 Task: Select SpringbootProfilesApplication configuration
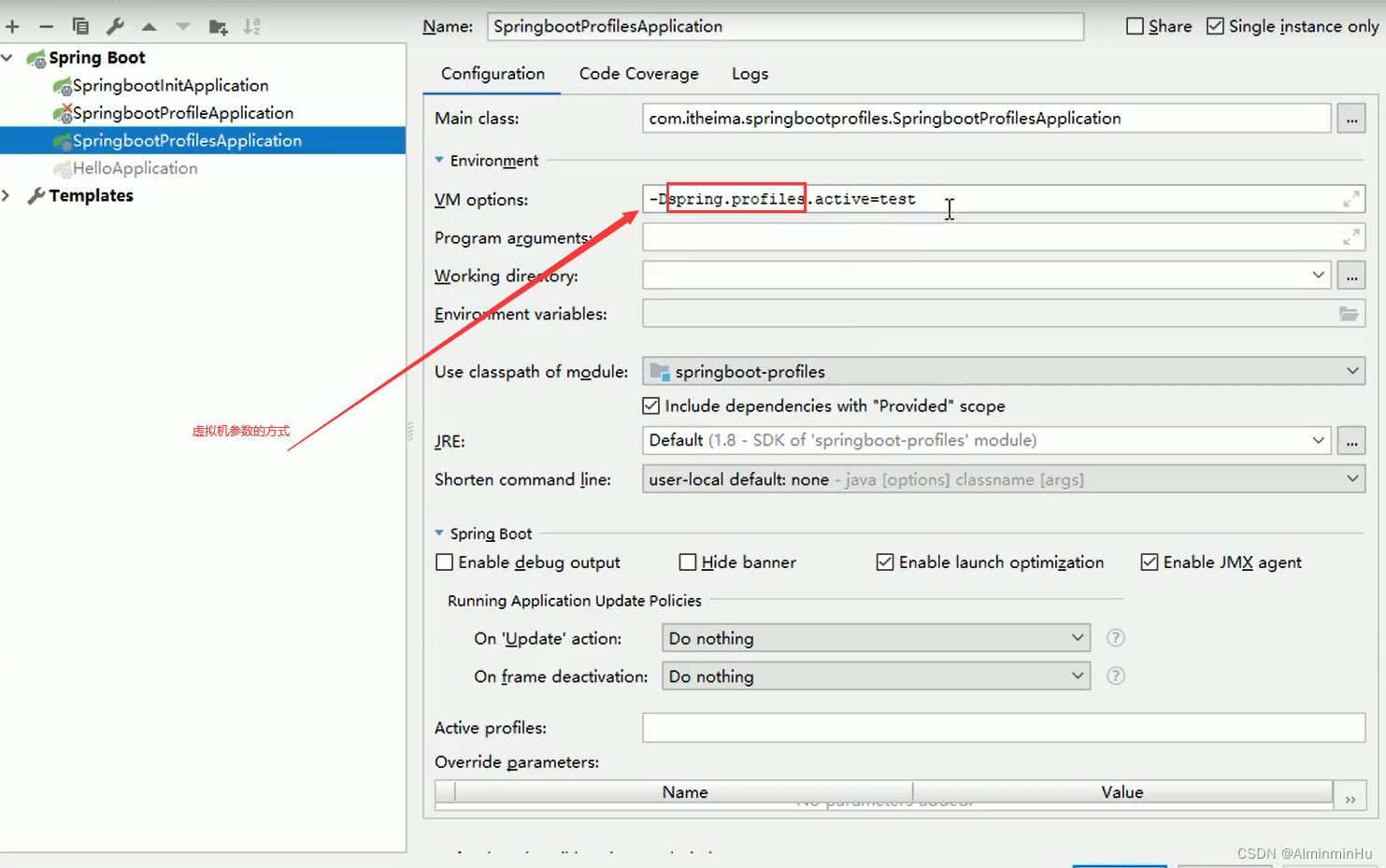(203, 140)
